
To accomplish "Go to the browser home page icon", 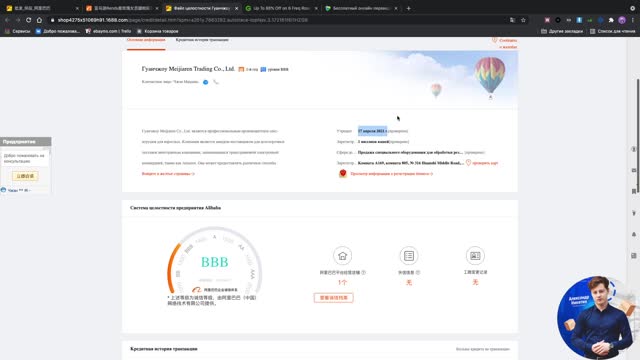I will click(x=39, y=20).
